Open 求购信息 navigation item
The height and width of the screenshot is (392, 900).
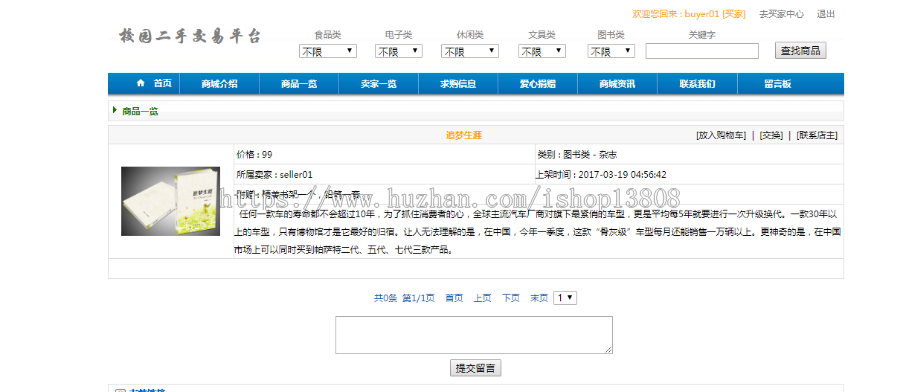[x=458, y=84]
